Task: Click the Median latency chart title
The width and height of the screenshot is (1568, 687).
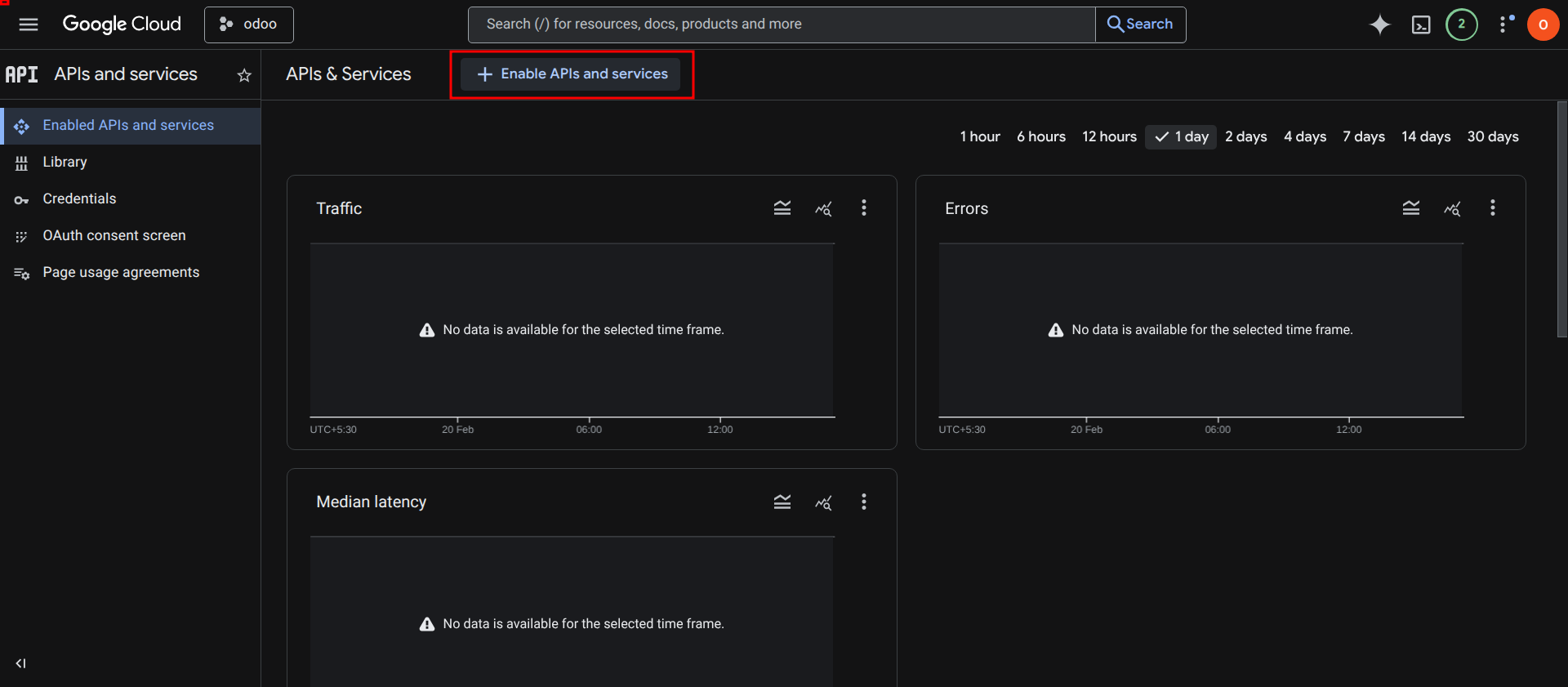Action: pos(372,502)
